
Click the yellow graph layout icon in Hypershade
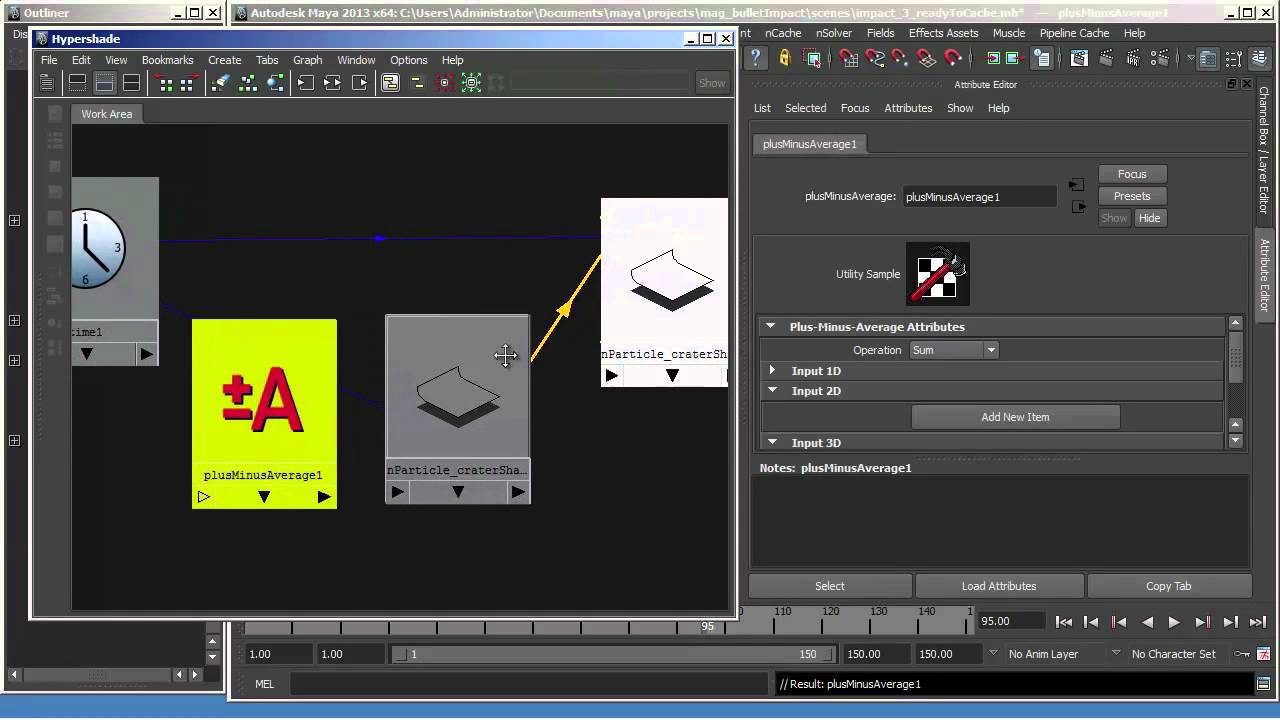pyautogui.click(x=418, y=83)
